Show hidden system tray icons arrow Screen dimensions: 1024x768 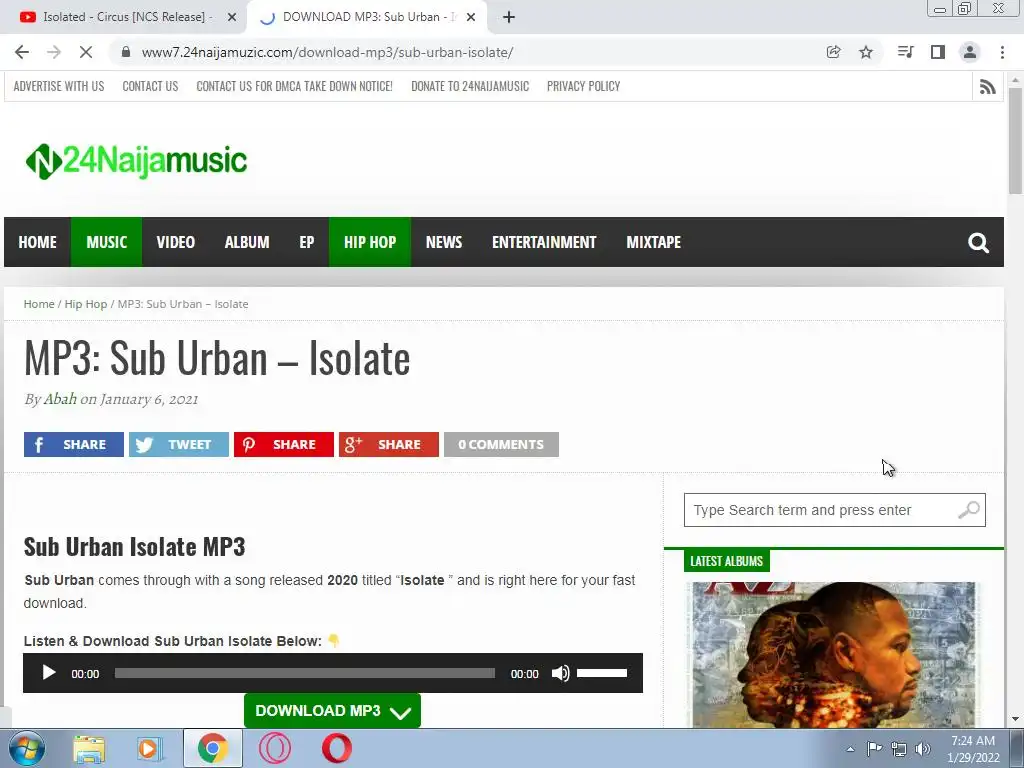coord(850,749)
